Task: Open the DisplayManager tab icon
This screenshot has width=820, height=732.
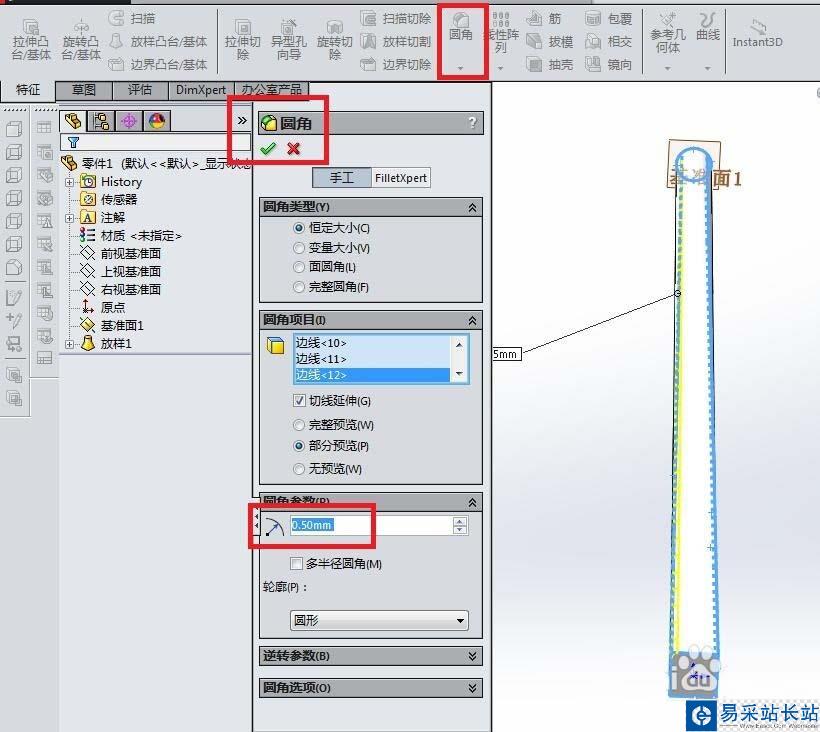Action: pyautogui.click(x=157, y=121)
